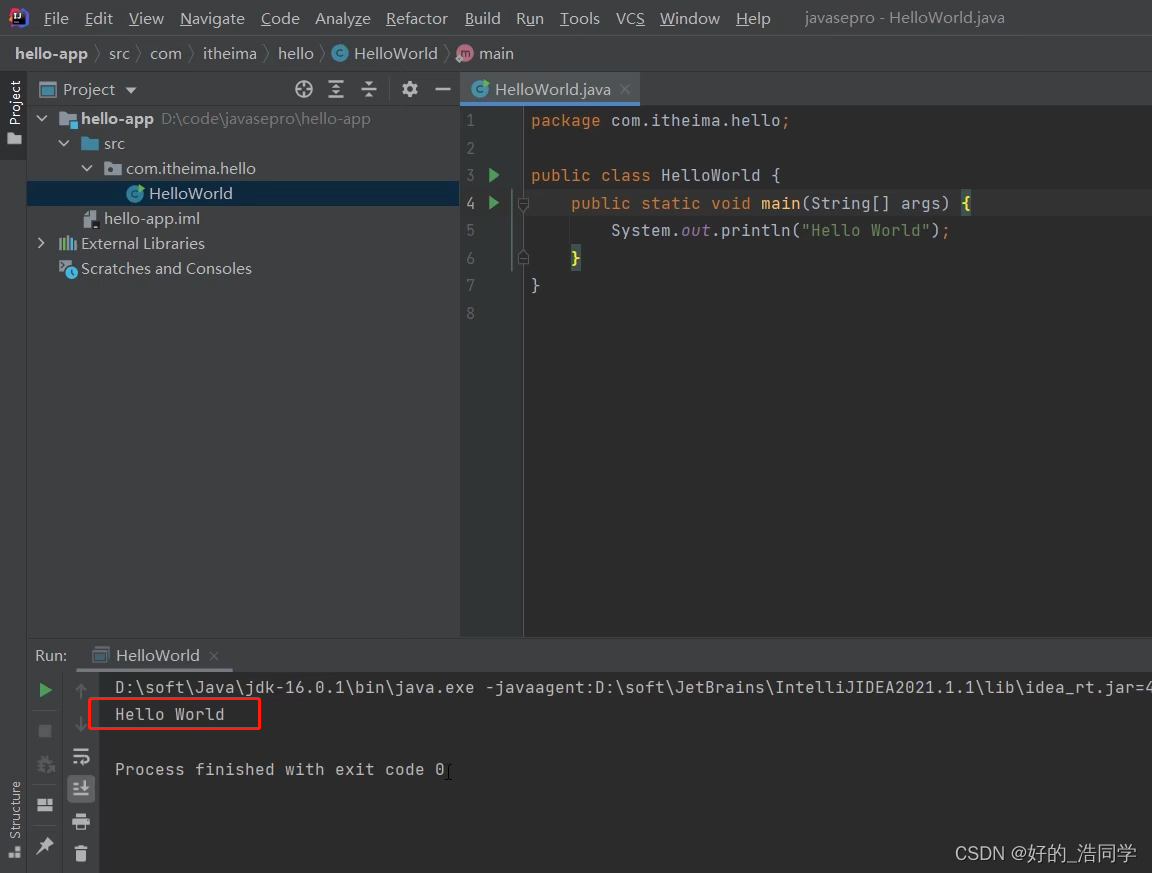The width and height of the screenshot is (1152, 873).
Task: Click line number 5 in editor gutter
Action: (470, 230)
